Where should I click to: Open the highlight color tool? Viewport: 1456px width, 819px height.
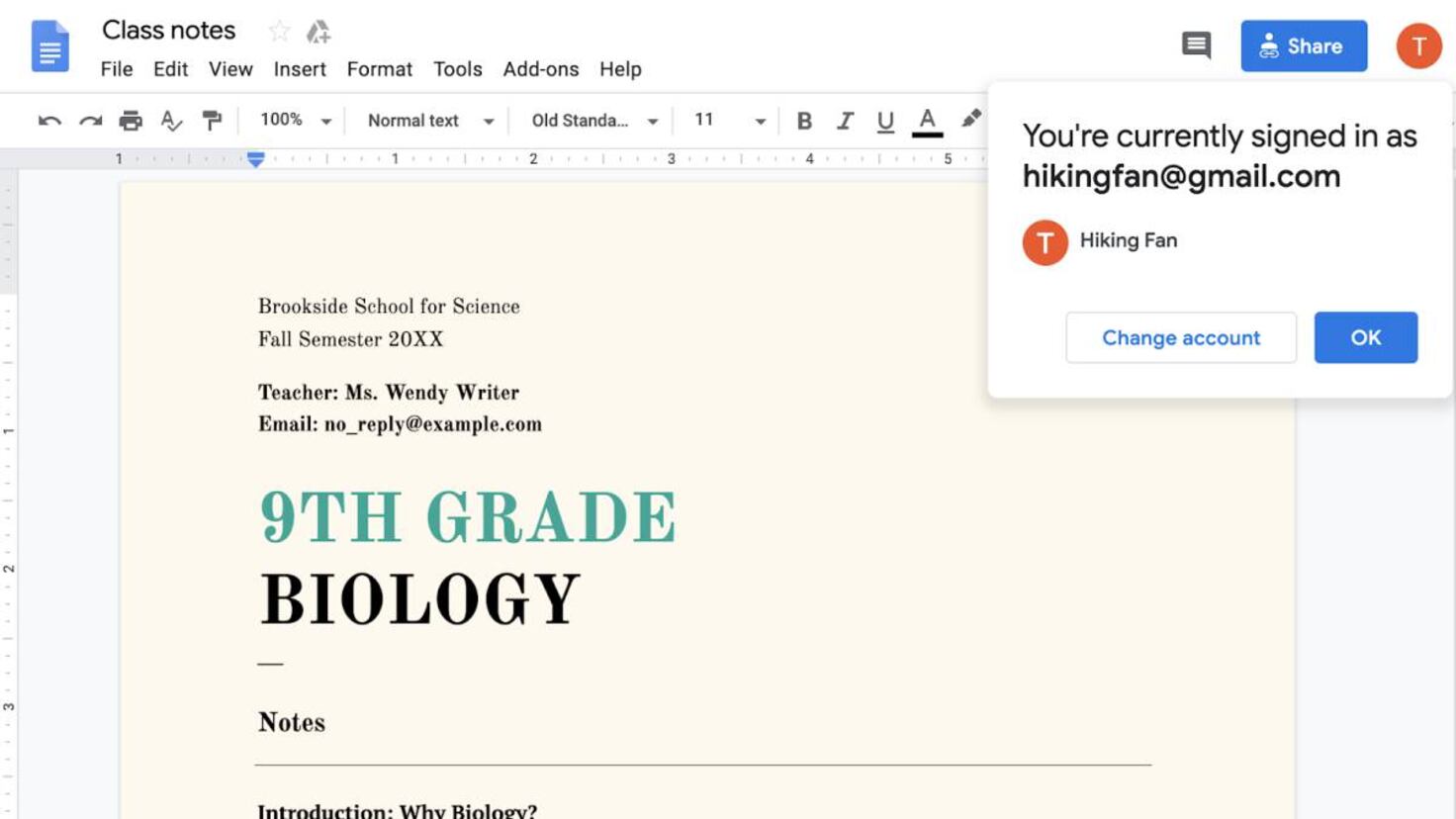[970, 120]
